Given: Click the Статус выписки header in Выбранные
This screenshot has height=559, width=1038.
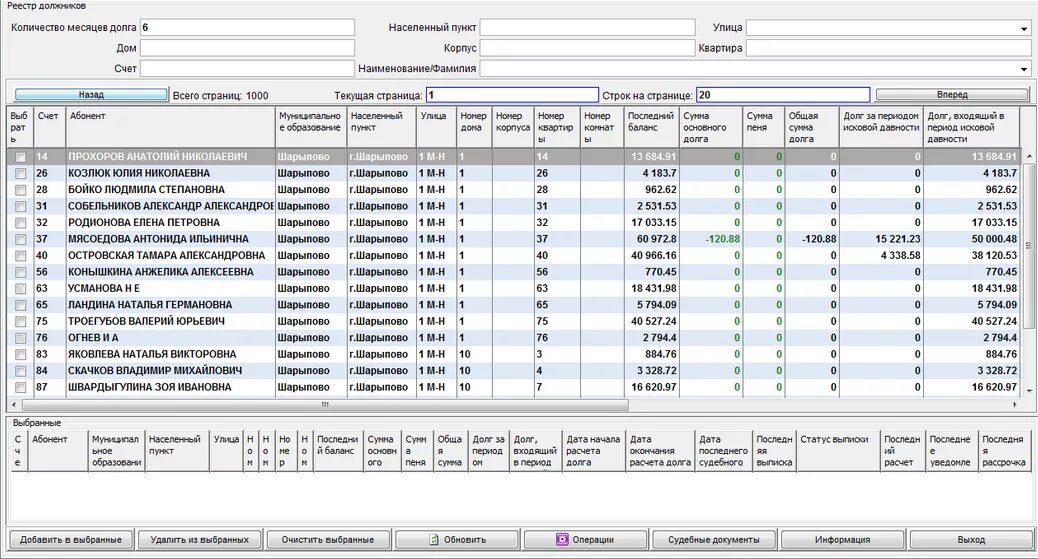Looking at the screenshot, I should point(838,451).
